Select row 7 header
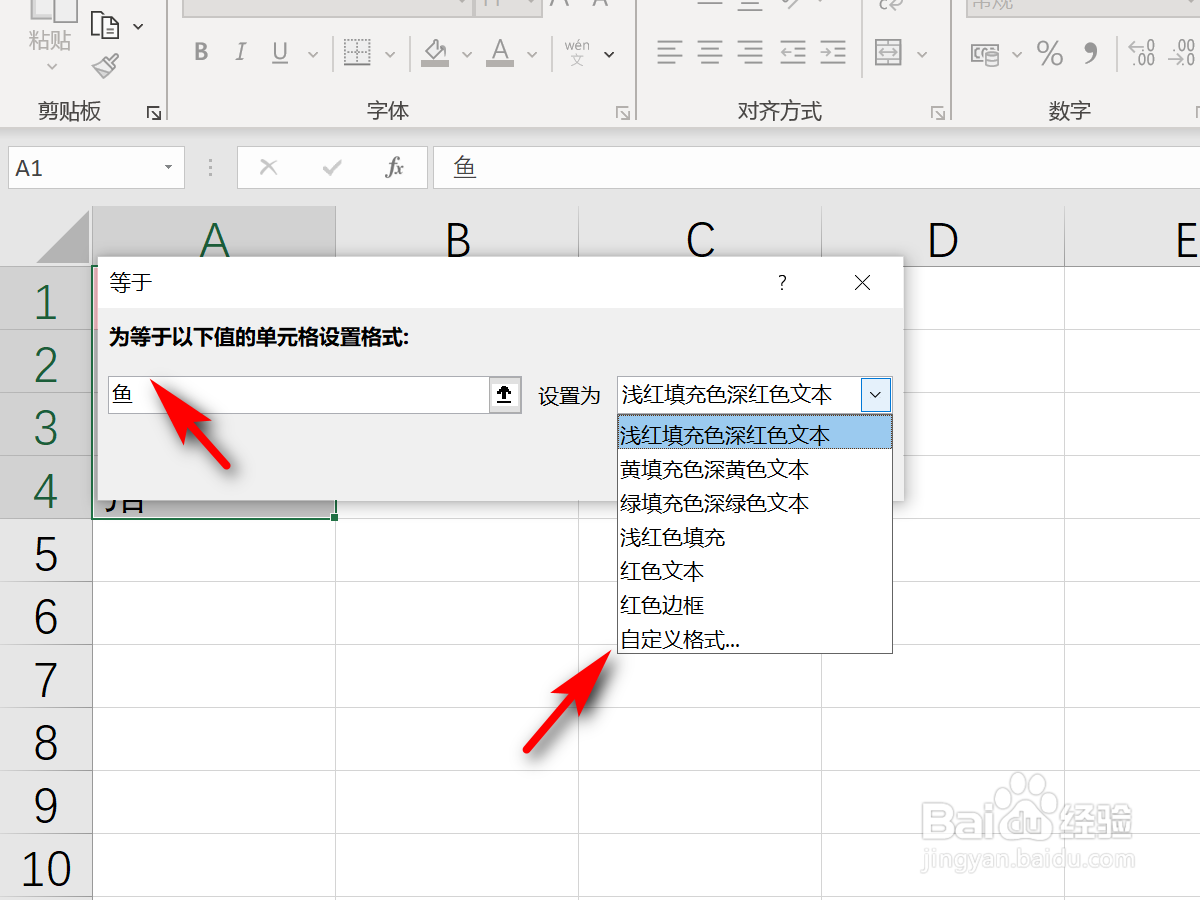1200x900 pixels. pos(46,677)
